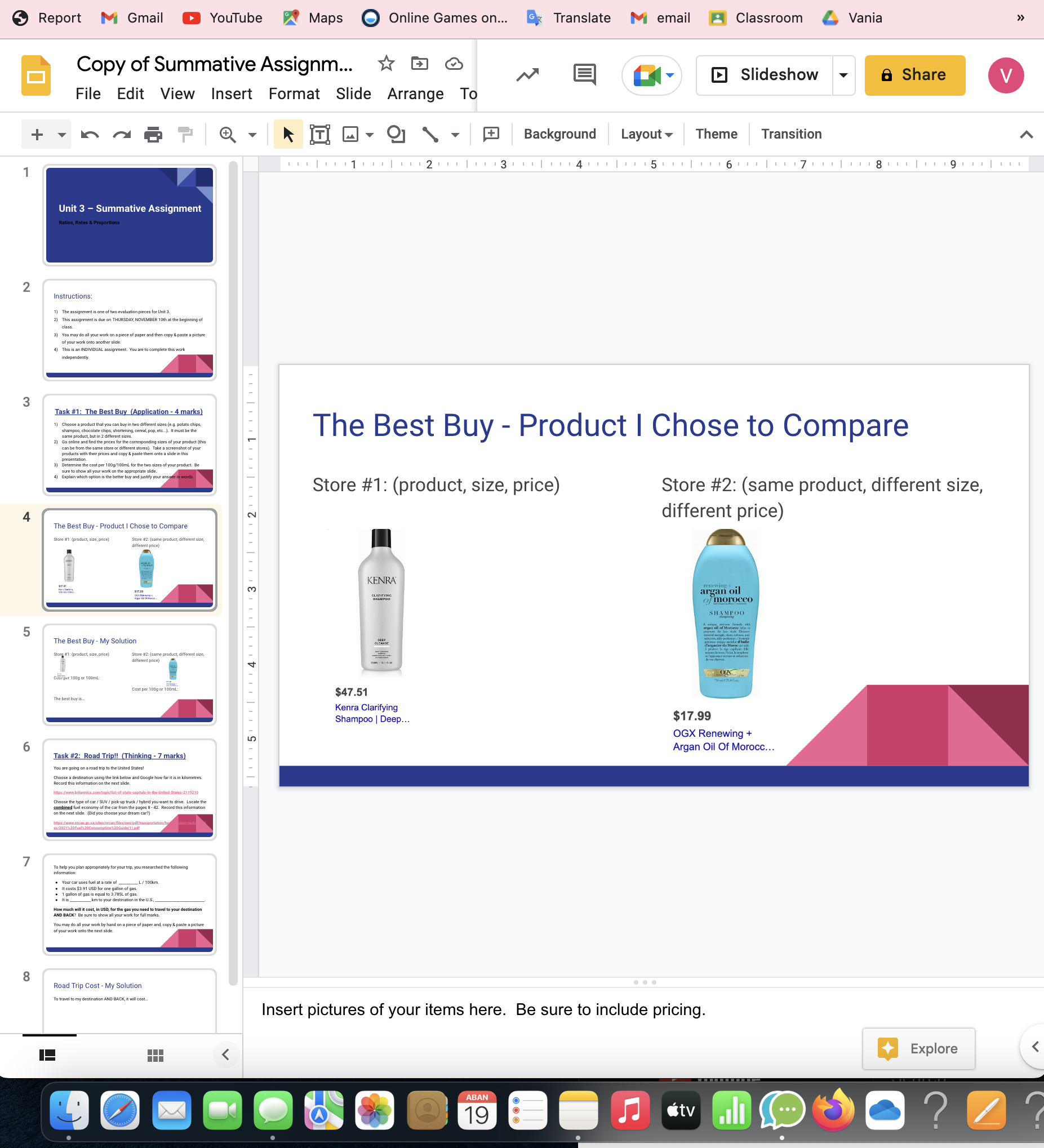Expand the zoom level dropdown
Image resolution: width=1044 pixels, height=1148 pixels.
[x=252, y=135]
